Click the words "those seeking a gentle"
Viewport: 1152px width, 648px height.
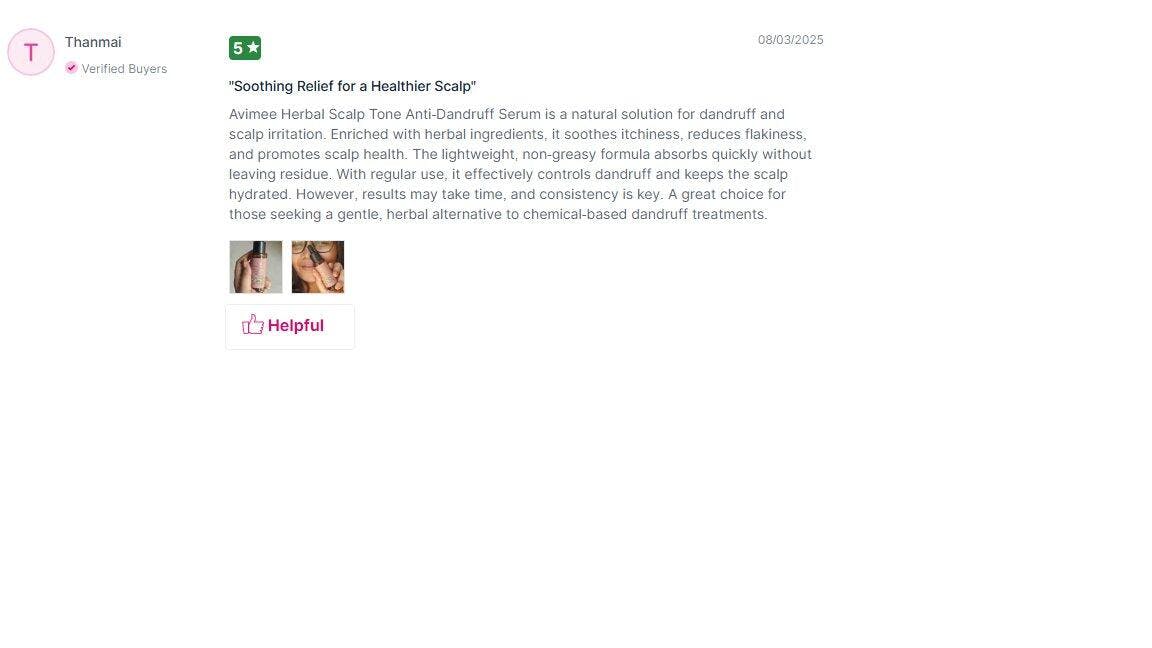(305, 215)
